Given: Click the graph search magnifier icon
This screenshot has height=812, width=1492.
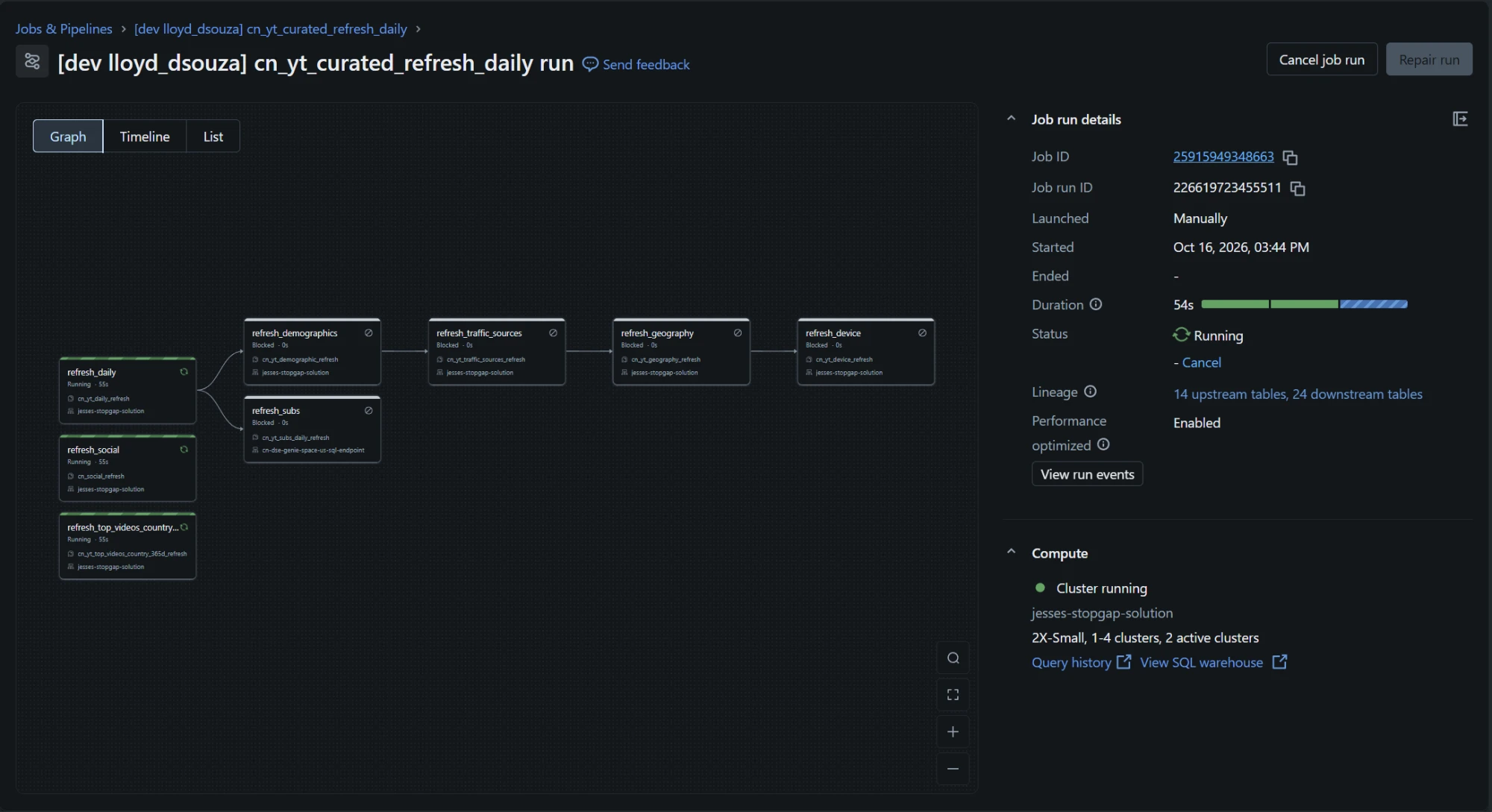Looking at the screenshot, I should (953, 658).
